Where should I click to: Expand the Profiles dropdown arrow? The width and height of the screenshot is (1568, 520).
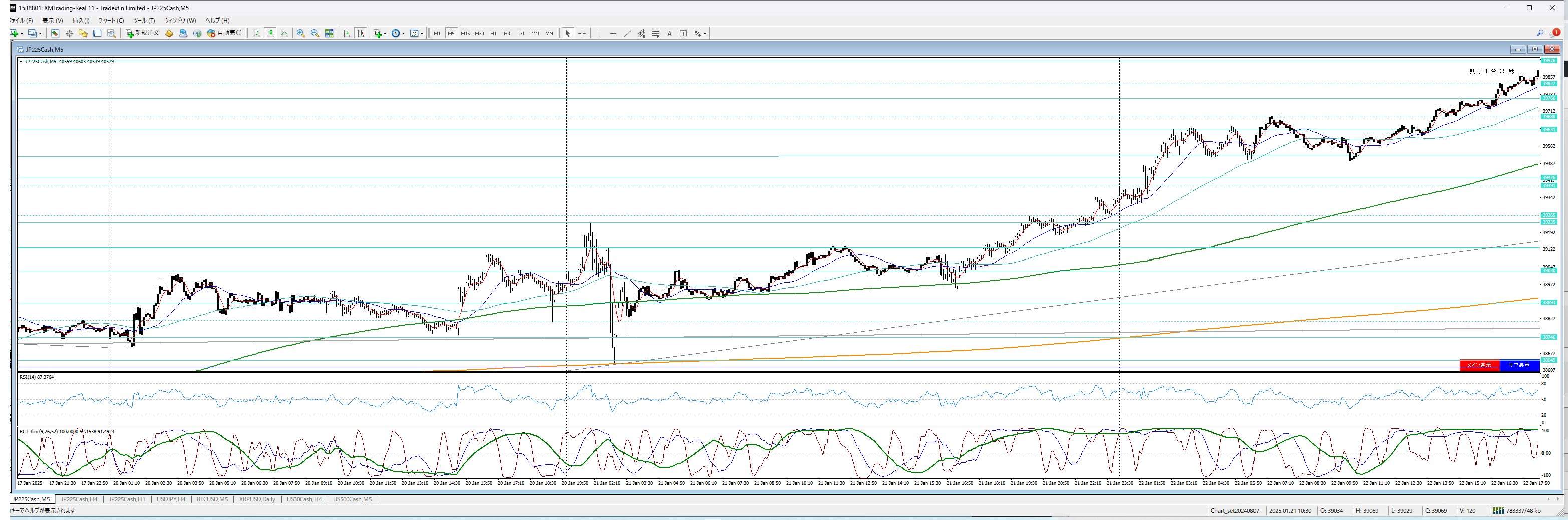[x=40, y=34]
